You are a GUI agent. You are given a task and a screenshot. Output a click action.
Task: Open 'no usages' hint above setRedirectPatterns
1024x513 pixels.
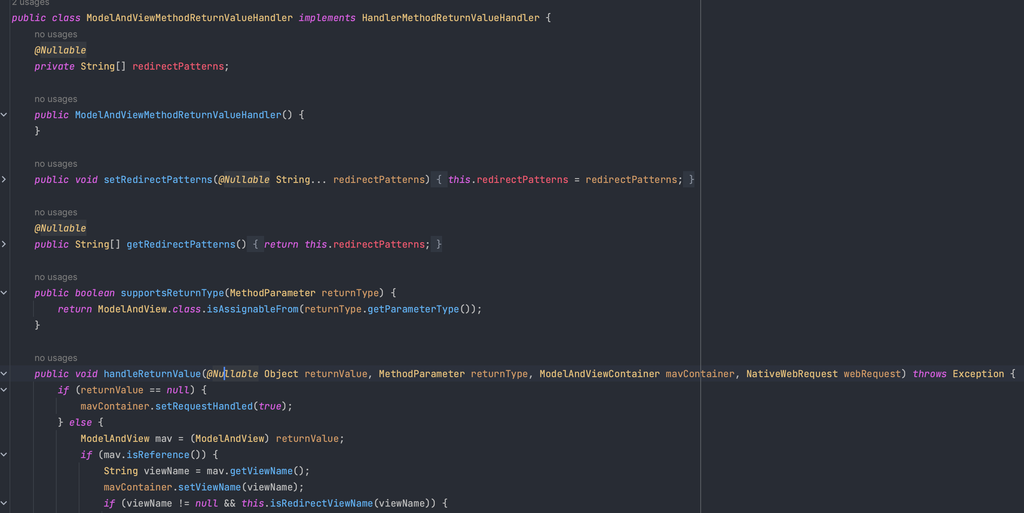56,164
